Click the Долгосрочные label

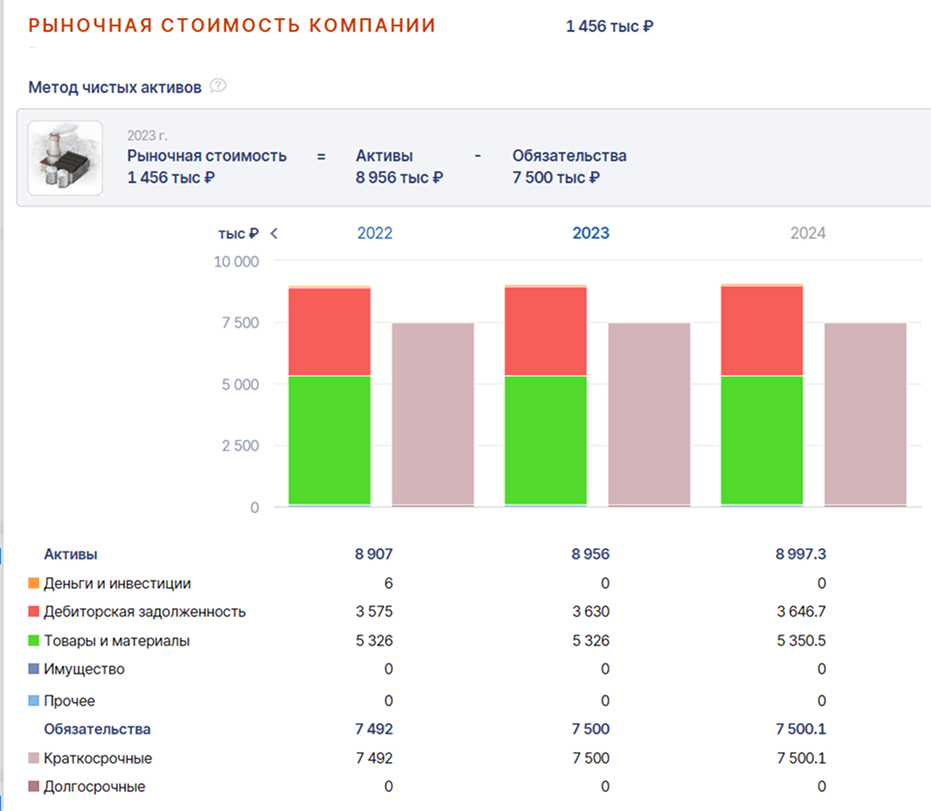click(94, 787)
